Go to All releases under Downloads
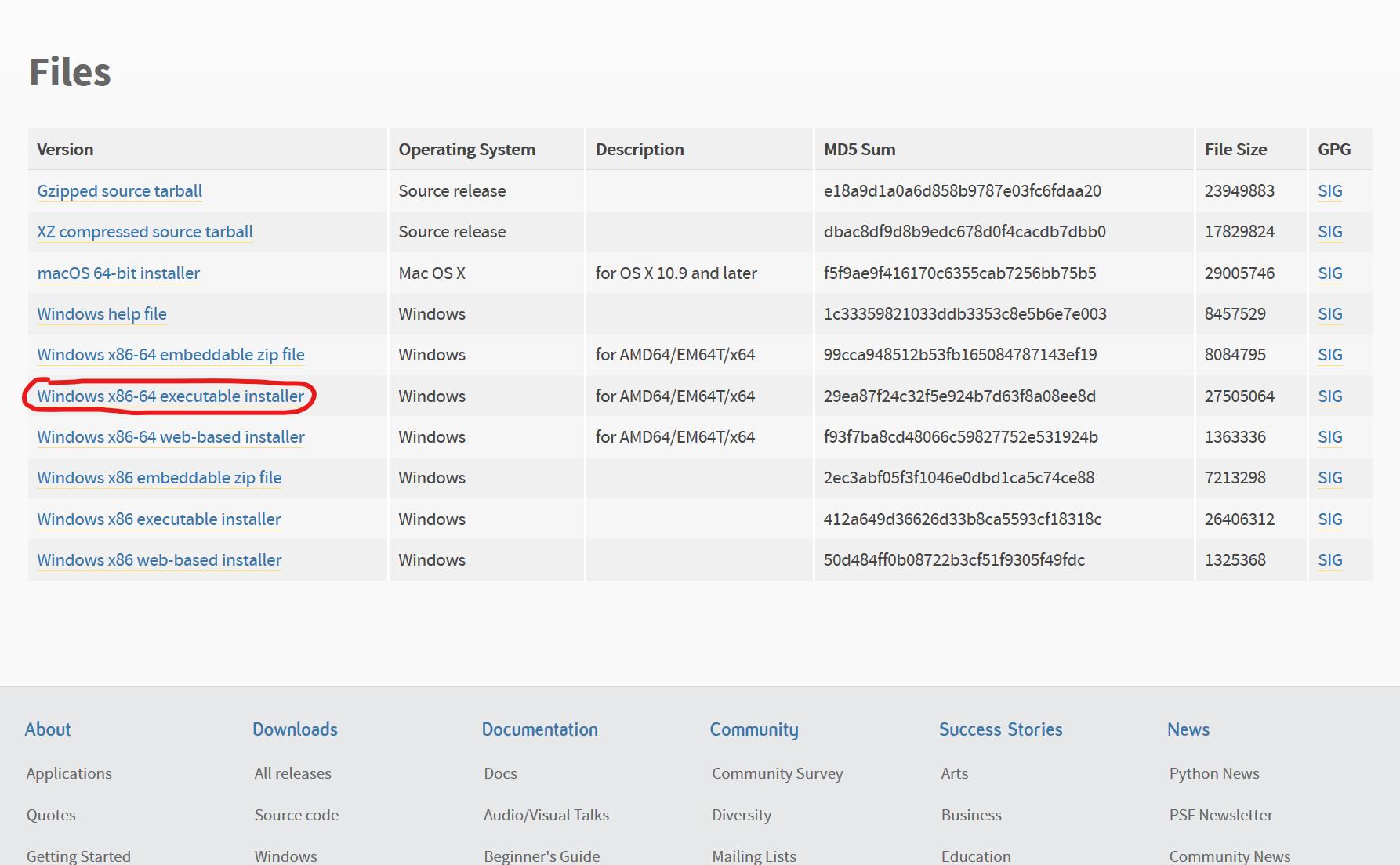This screenshot has width=1400, height=865. click(x=292, y=773)
